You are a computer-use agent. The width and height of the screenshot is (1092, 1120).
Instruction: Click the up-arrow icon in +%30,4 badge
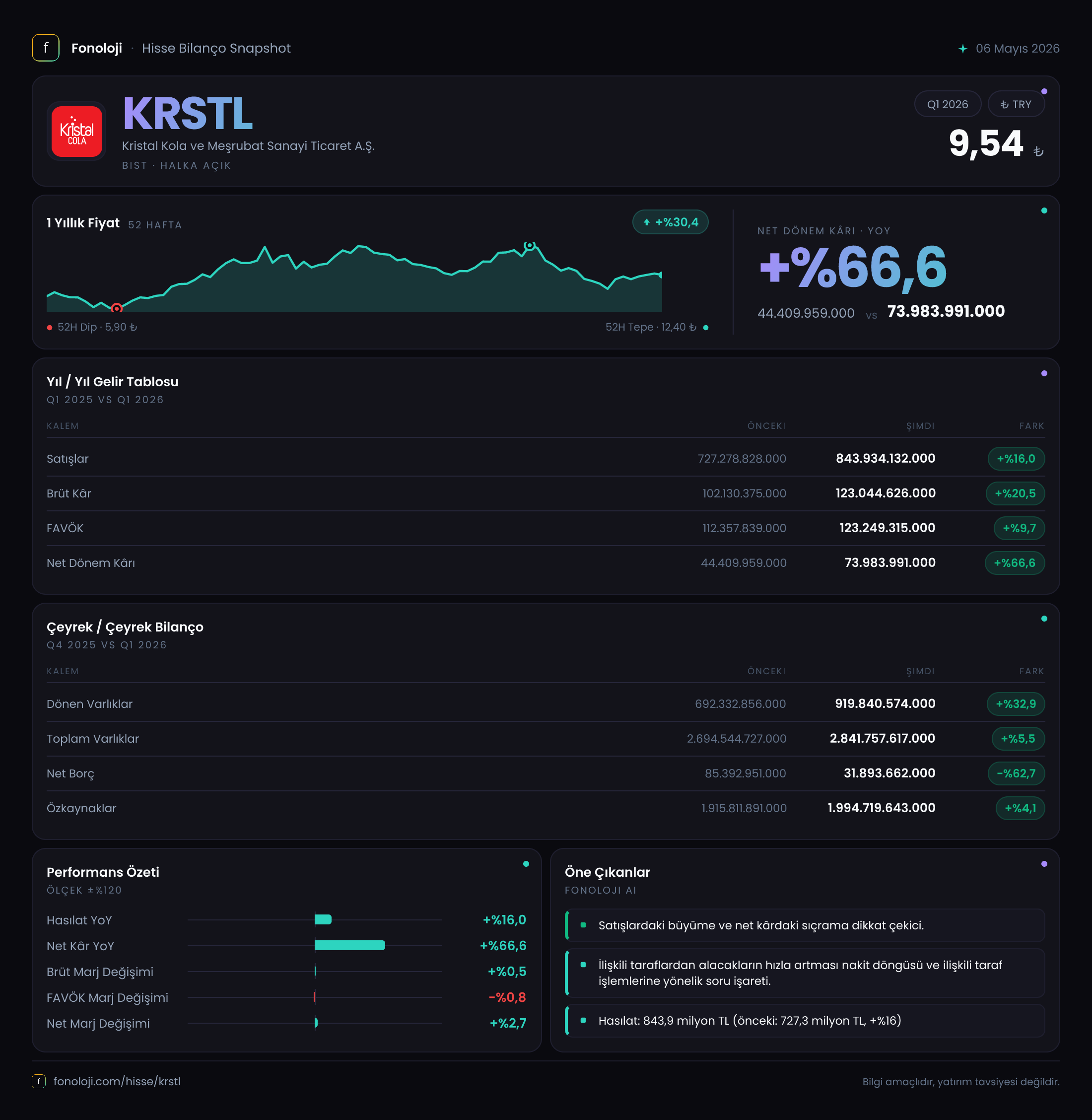(x=646, y=222)
